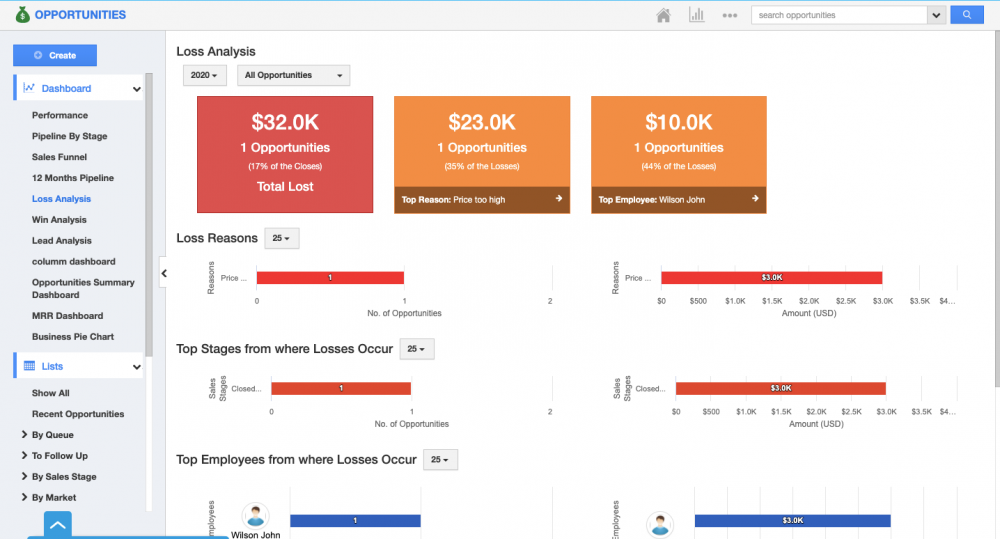Click the search opportunities input field

(x=839, y=15)
